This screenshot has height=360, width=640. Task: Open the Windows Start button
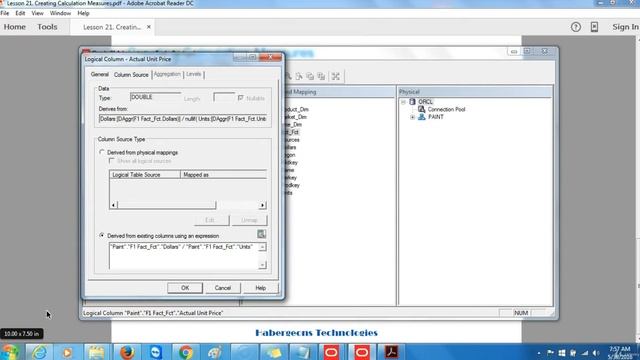[10, 352]
